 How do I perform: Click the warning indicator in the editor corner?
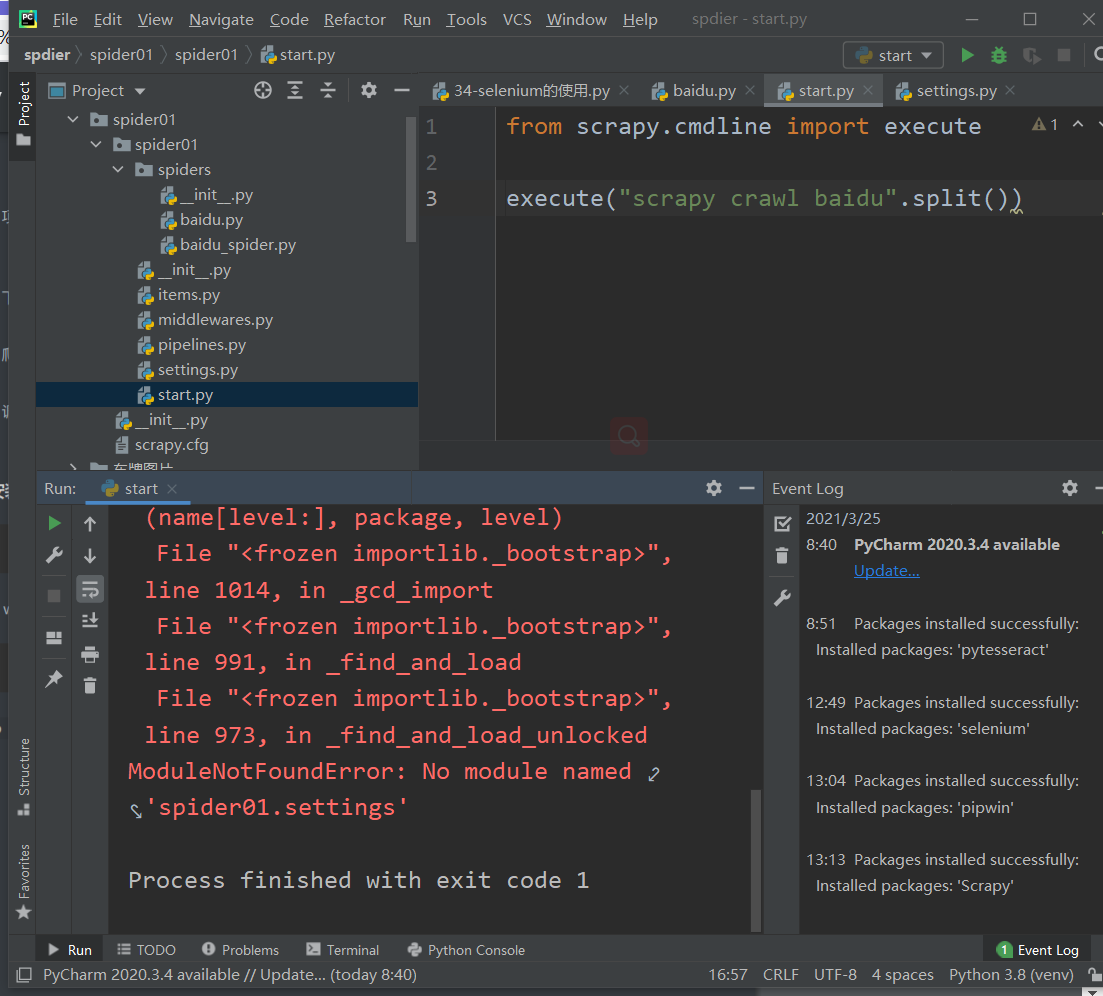(x=1045, y=124)
